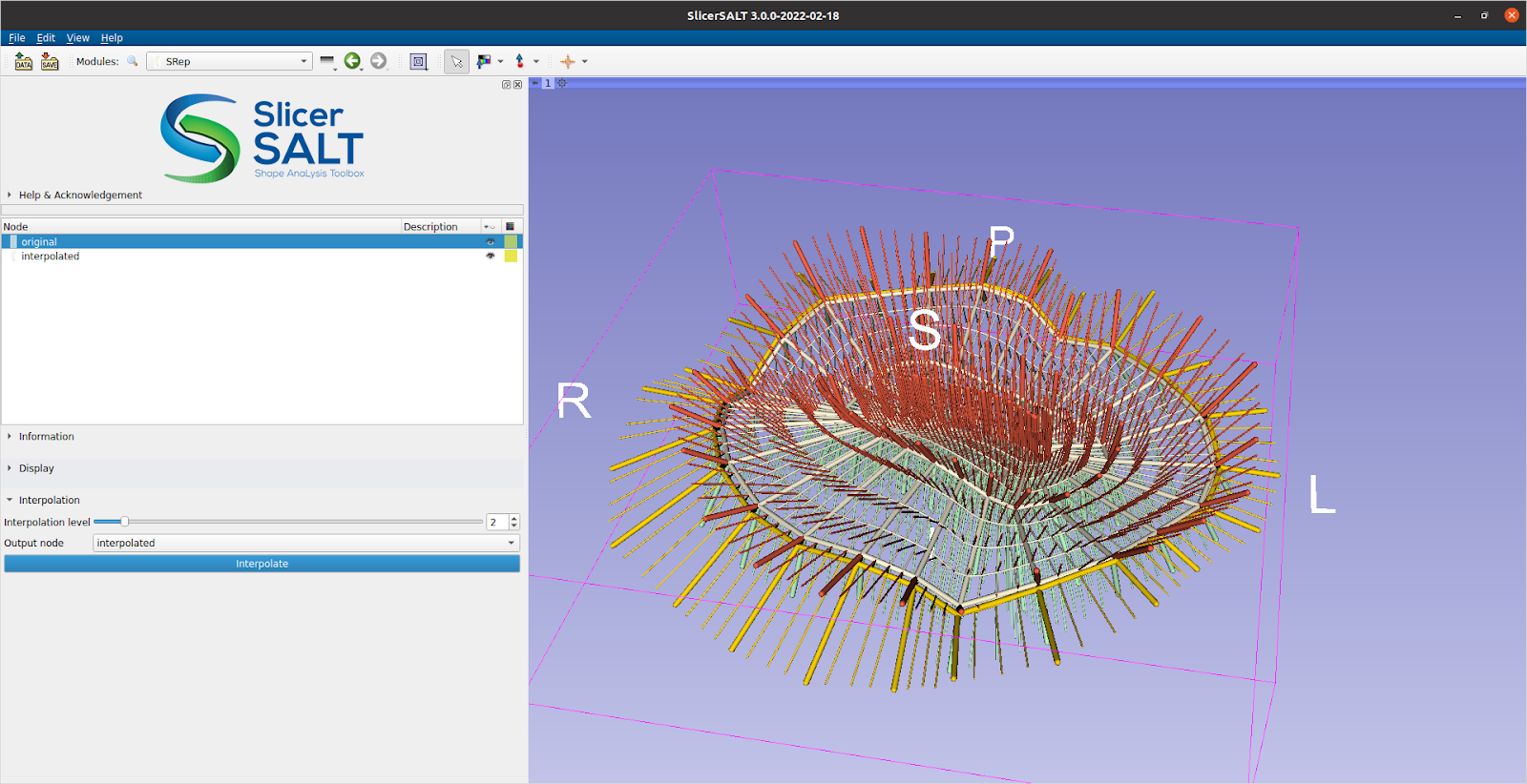Click the yellow color swatch of interpolated
Image resolution: width=1527 pixels, height=784 pixels.
click(x=511, y=256)
